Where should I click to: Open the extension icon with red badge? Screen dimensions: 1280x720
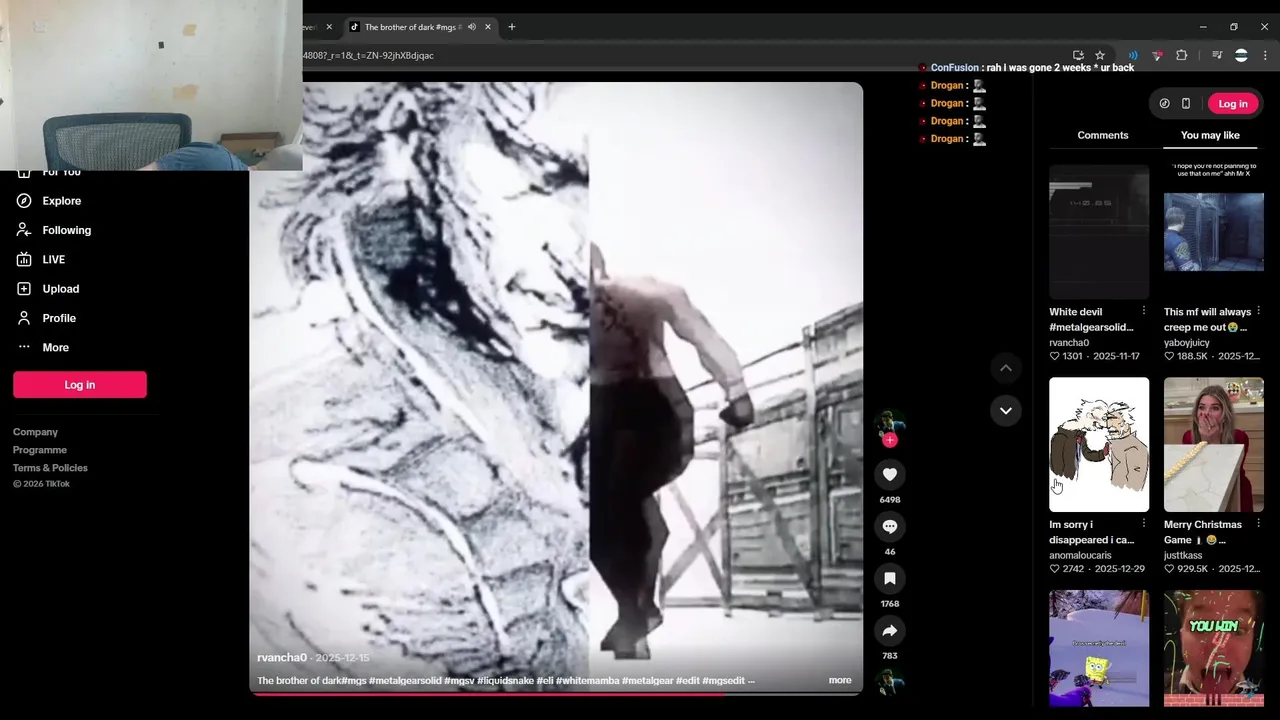1157,56
